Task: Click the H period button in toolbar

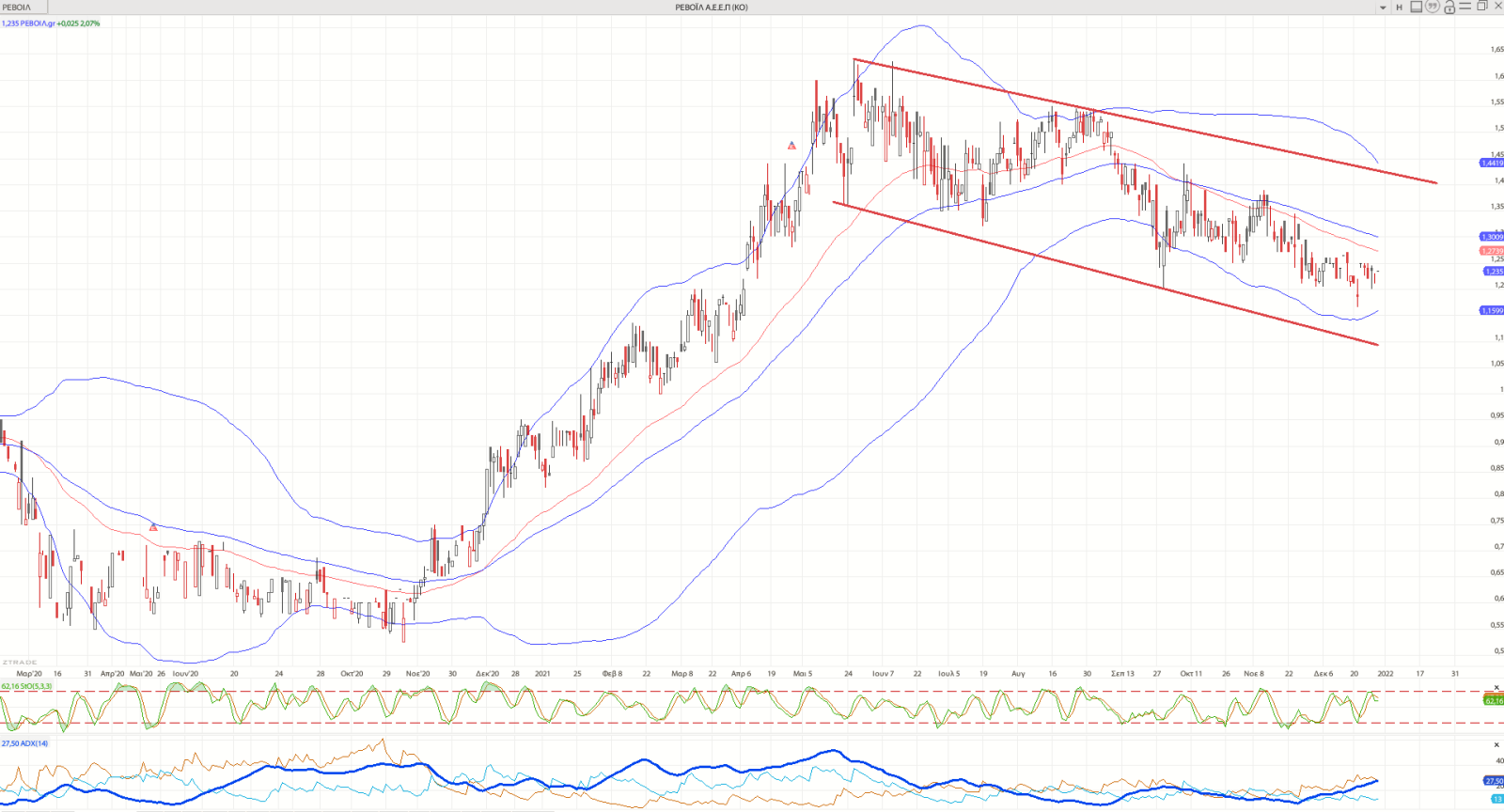Action: 1399,8
